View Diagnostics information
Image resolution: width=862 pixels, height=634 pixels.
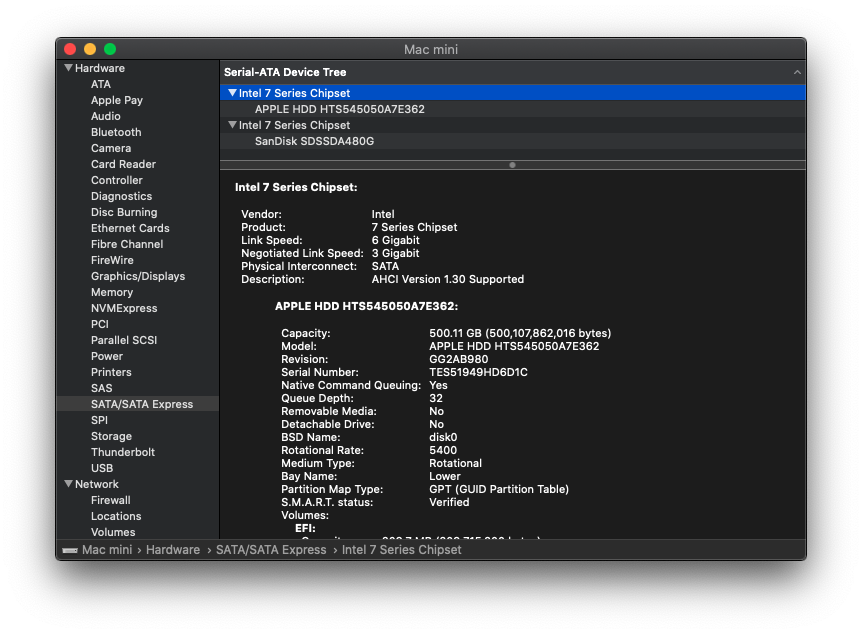tap(121, 196)
